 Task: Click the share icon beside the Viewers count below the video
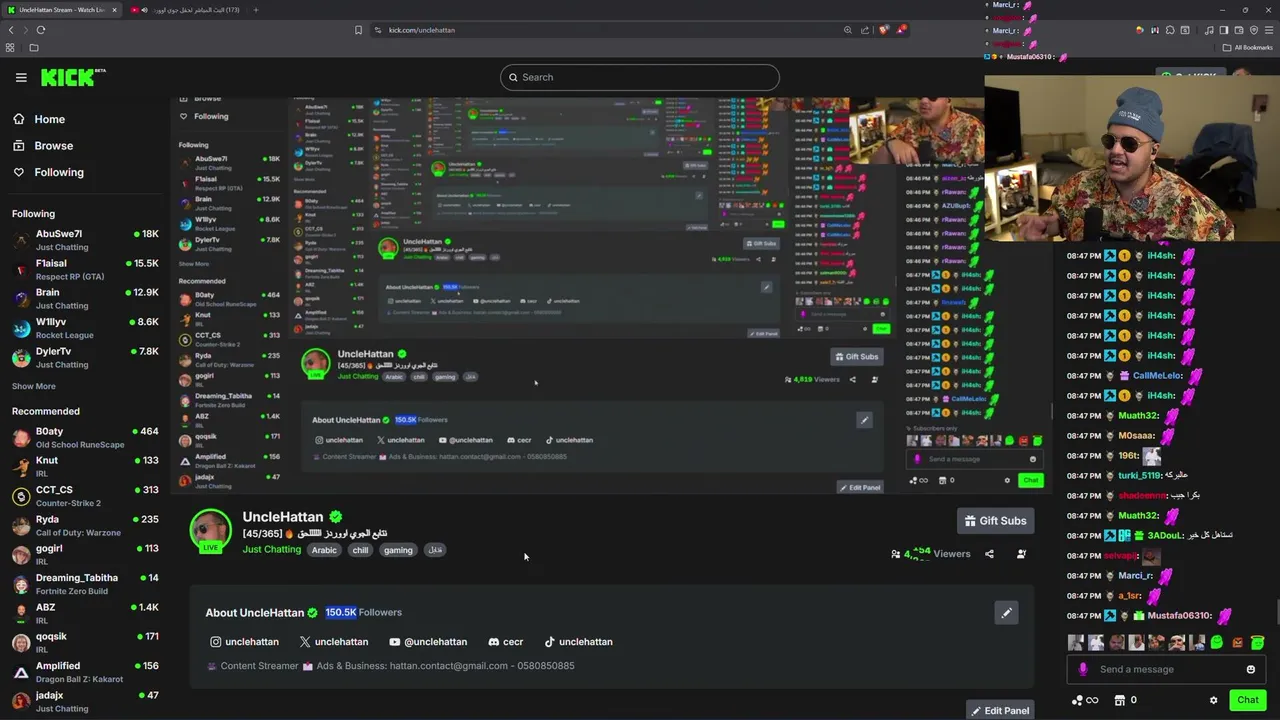989,554
